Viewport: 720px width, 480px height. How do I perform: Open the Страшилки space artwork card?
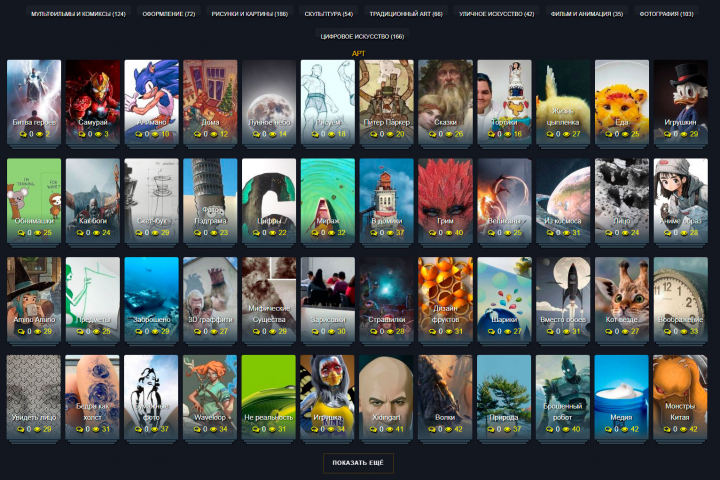[x=387, y=299]
